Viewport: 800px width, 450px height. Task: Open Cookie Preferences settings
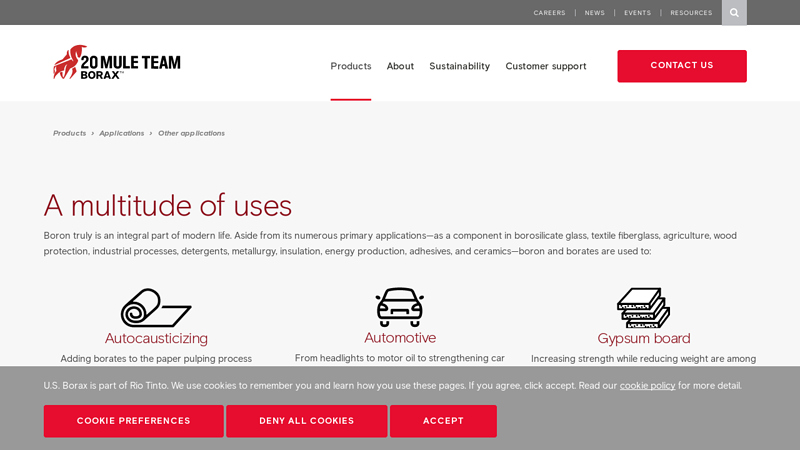(x=133, y=421)
